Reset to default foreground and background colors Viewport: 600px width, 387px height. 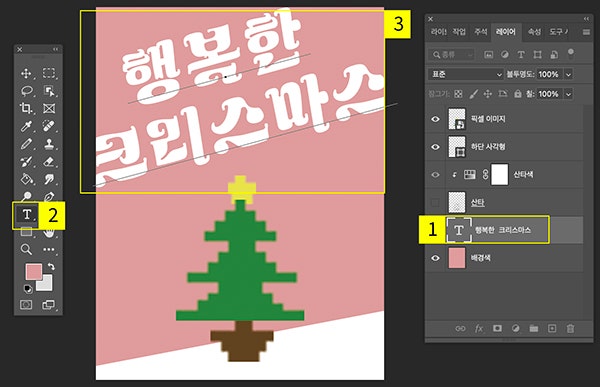[28, 289]
